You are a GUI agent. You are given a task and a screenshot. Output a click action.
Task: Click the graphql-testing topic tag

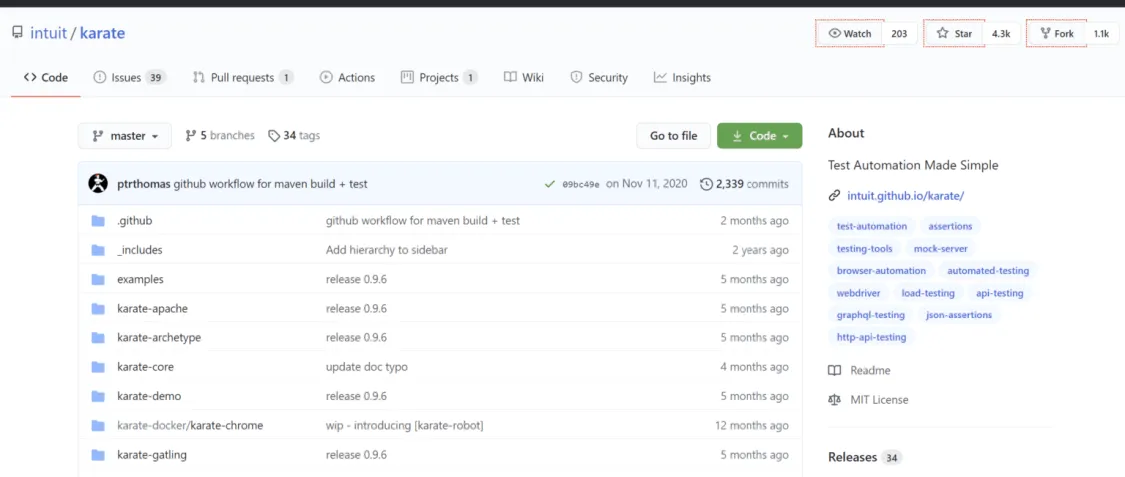pyautogui.click(x=870, y=315)
